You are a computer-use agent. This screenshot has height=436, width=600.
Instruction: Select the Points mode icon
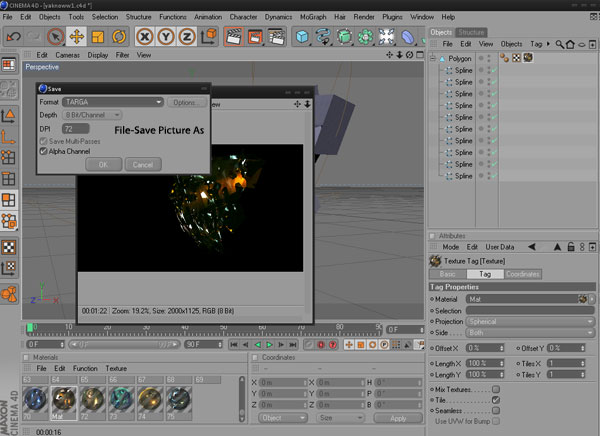[8, 157]
